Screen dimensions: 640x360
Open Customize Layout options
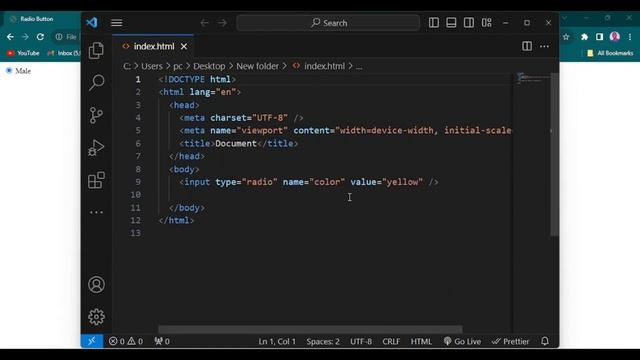(x=487, y=22)
